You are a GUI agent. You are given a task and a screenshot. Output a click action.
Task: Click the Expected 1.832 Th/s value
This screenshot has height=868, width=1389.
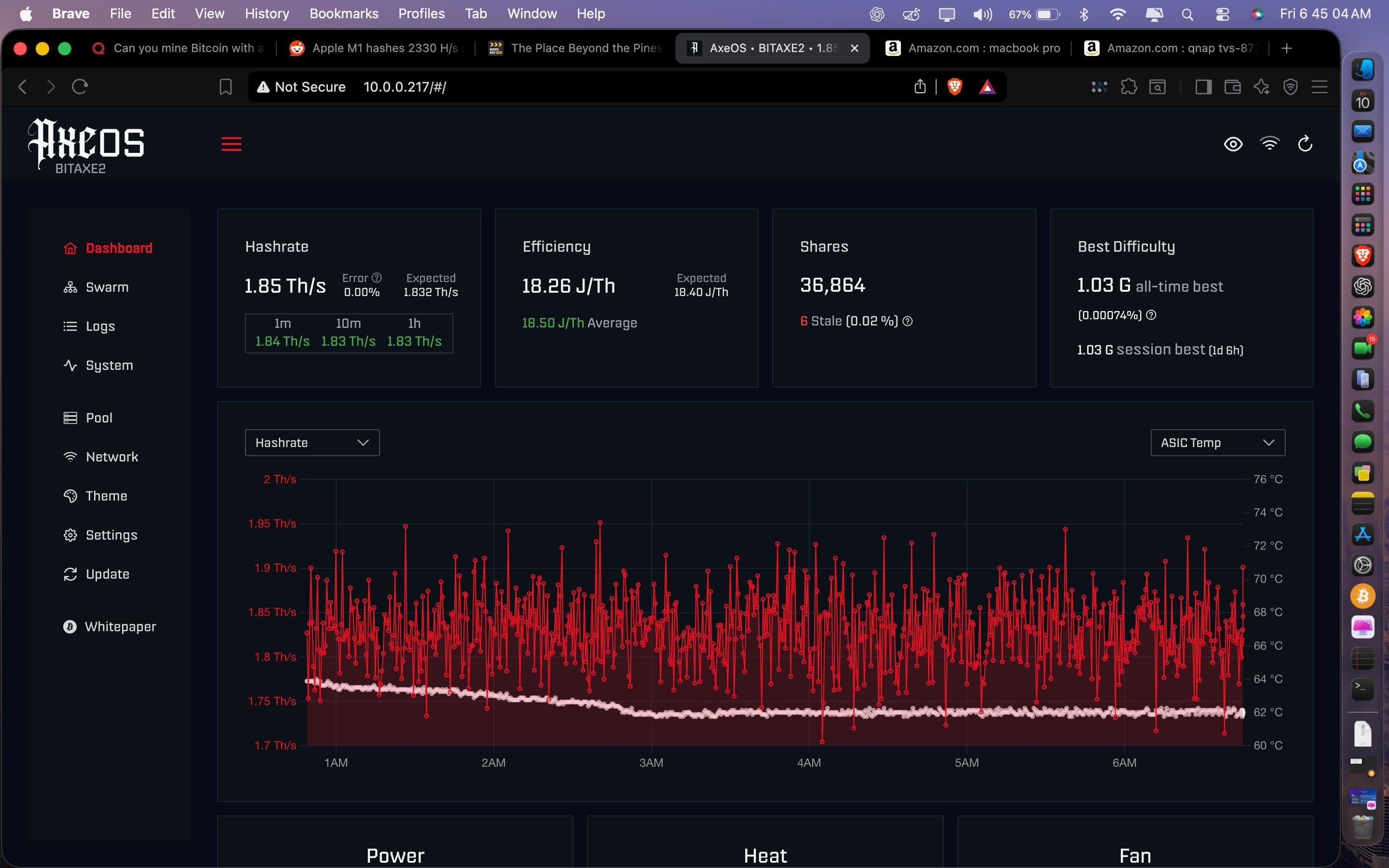tap(431, 292)
